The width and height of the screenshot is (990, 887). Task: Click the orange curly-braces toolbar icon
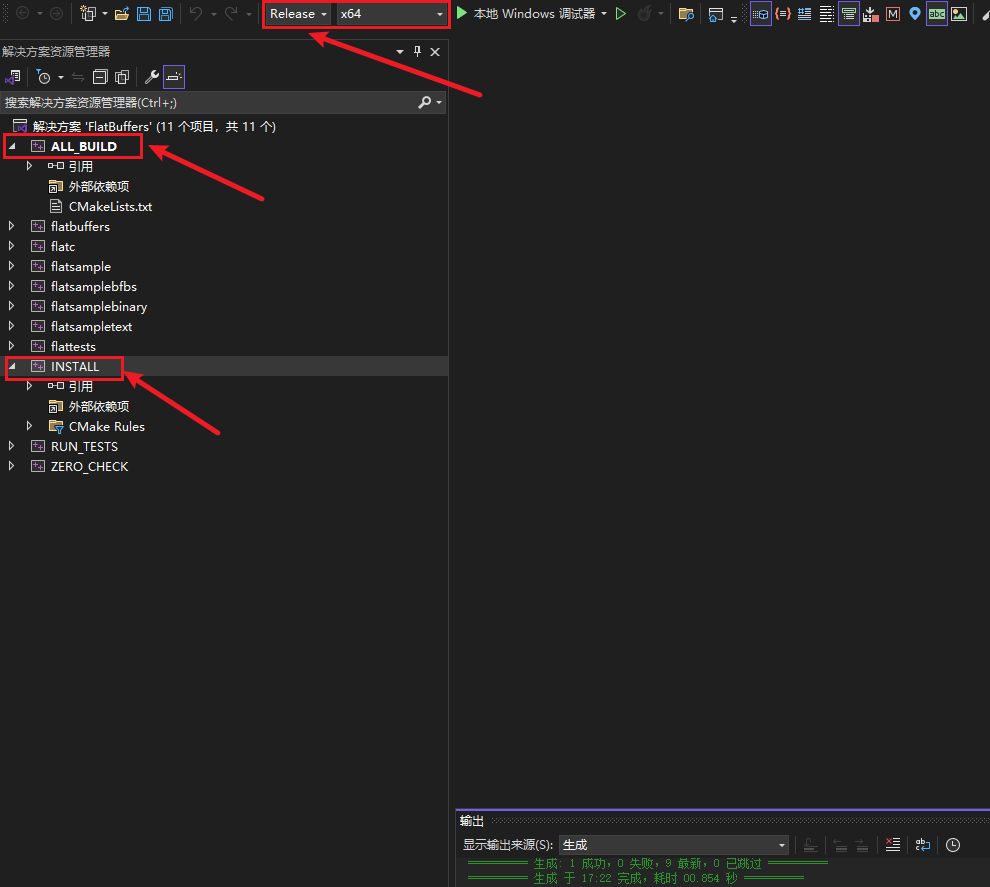[783, 13]
